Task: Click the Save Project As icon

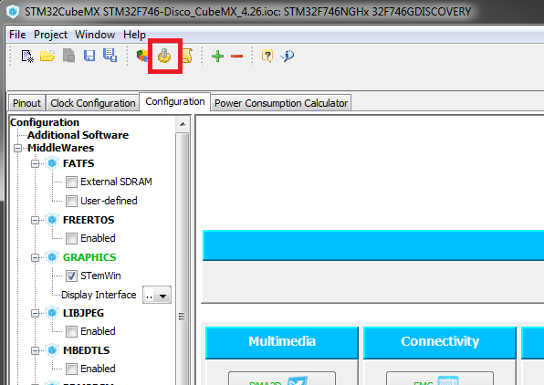Action: 110,55
